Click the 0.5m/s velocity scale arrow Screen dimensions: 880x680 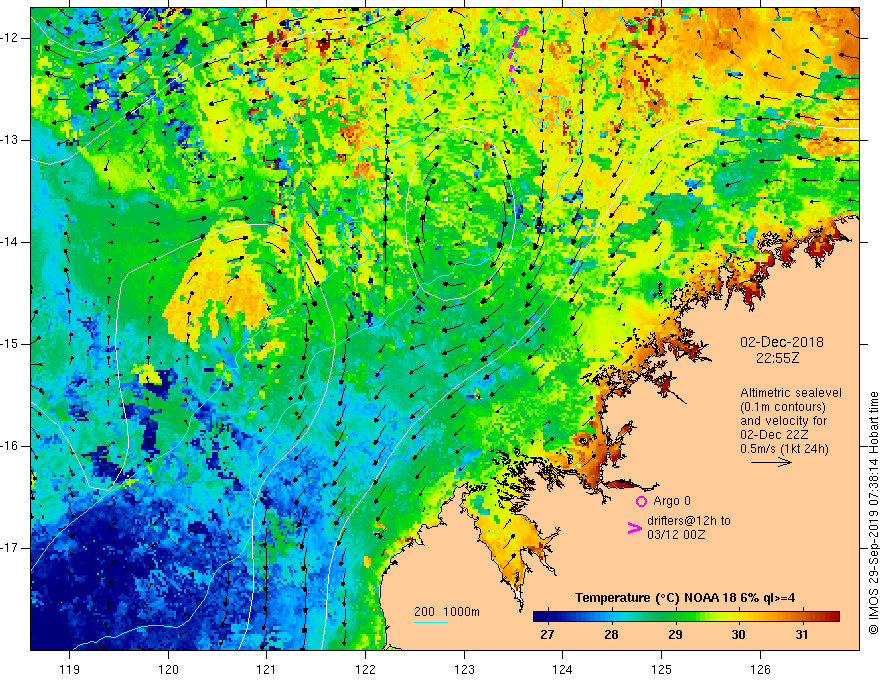point(771,462)
